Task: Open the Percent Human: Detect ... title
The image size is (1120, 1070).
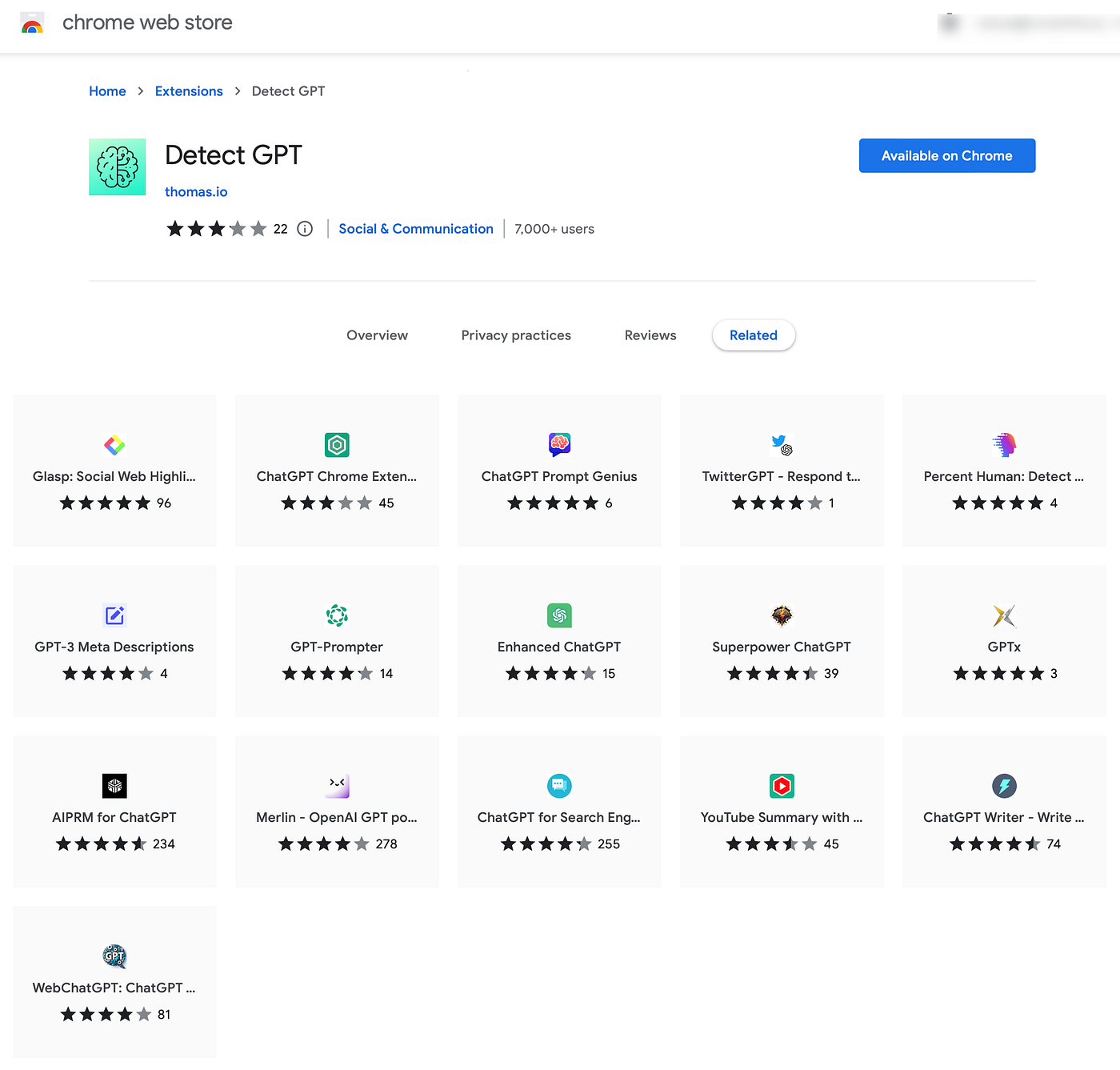Action: (x=1004, y=476)
